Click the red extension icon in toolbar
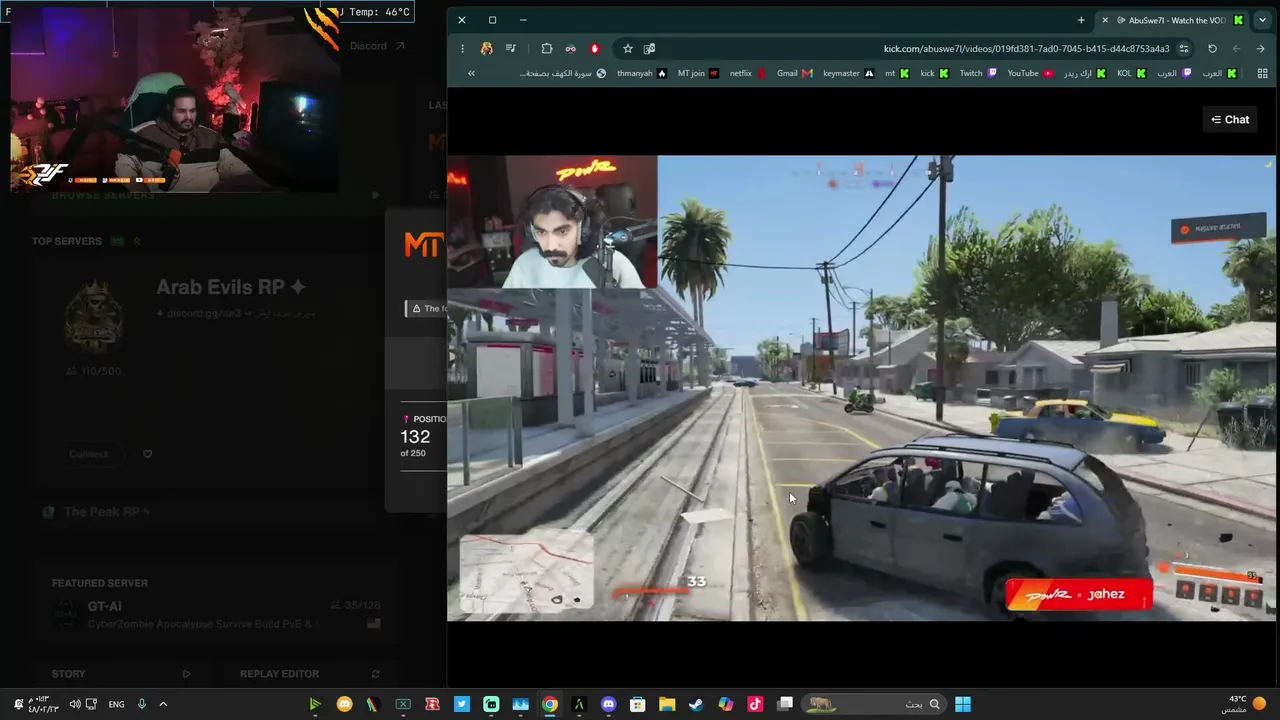The width and height of the screenshot is (1280, 720). click(595, 48)
